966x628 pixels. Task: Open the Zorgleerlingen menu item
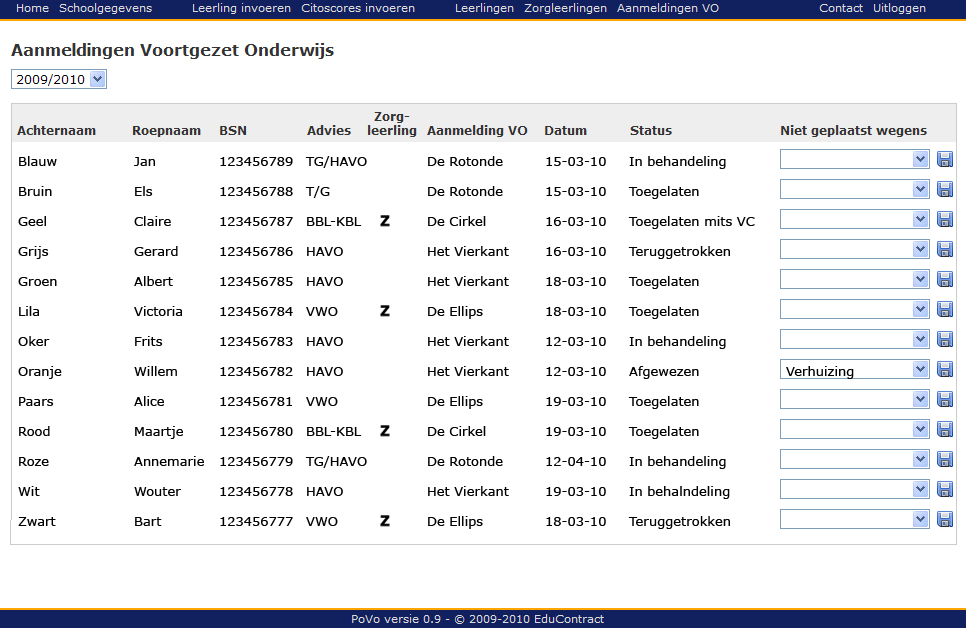coord(565,8)
